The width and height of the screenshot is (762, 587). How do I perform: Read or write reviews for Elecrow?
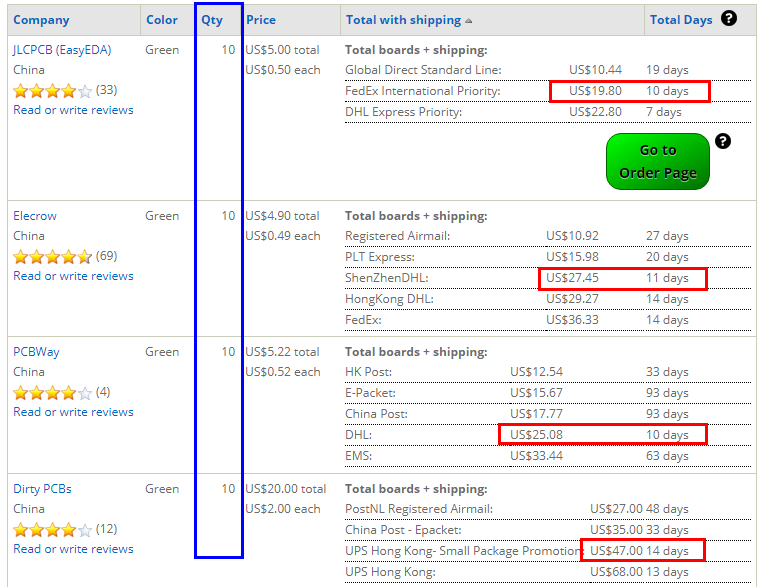coord(73,276)
